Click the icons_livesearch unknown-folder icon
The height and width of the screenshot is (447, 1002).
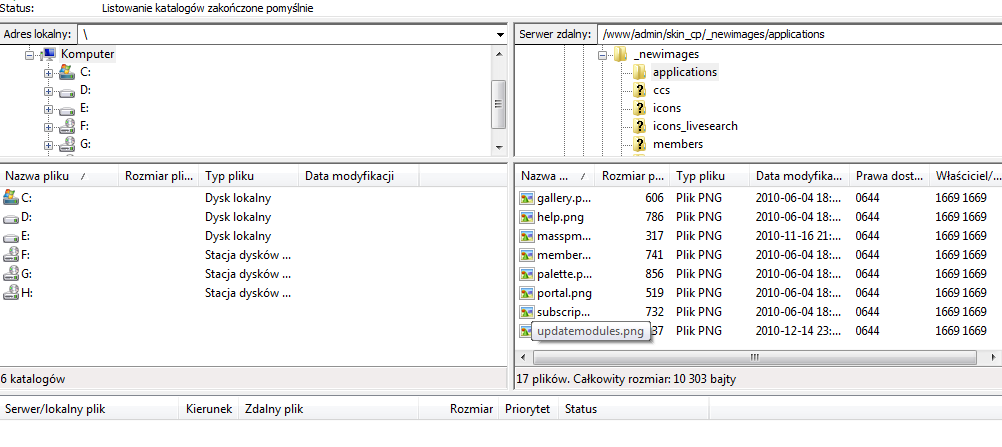click(x=639, y=126)
